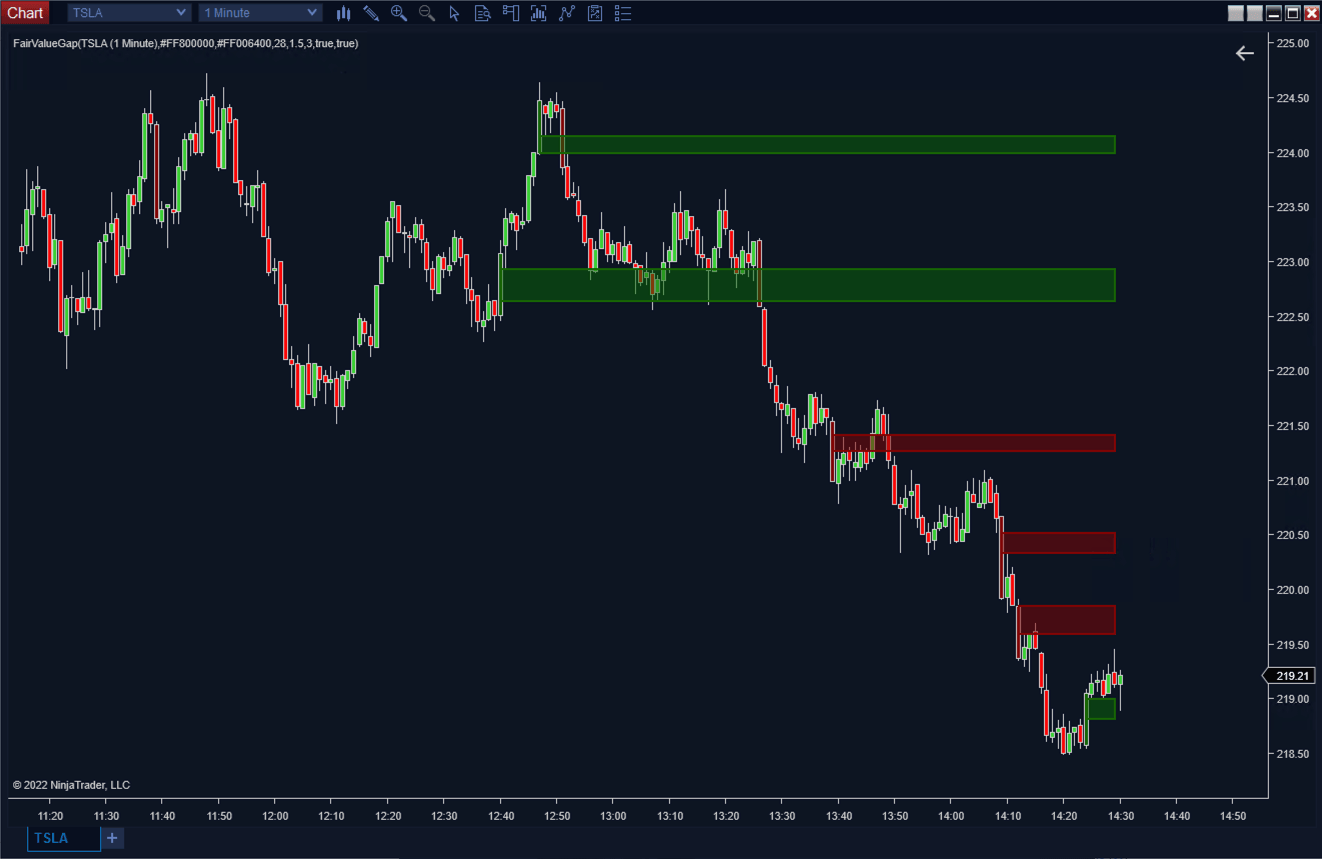Image resolution: width=1322 pixels, height=859 pixels.
Task: Add a new tab with plus button
Action: click(x=112, y=838)
